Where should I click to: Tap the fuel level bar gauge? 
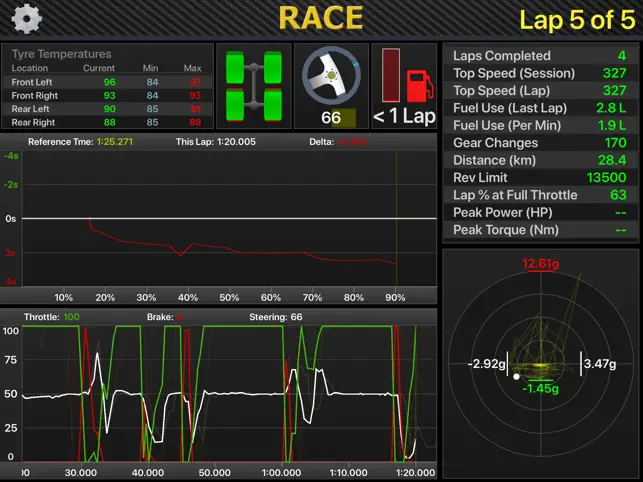tap(391, 75)
